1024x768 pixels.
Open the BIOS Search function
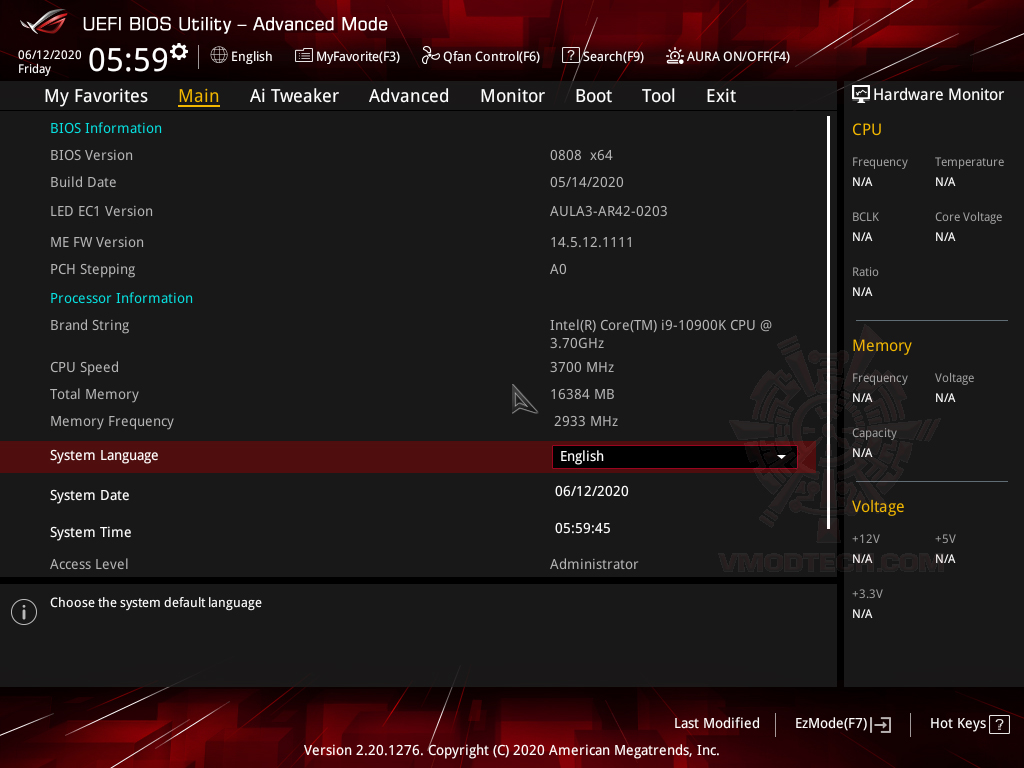click(x=602, y=56)
